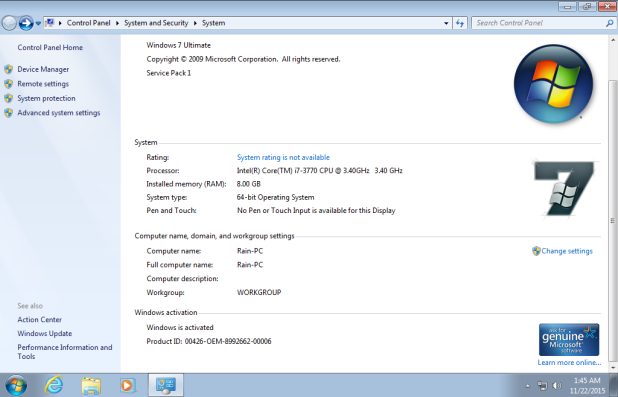Viewport: 618px width, 397px height.
Task: Click the shield icon beside System protection
Action: 9,99
